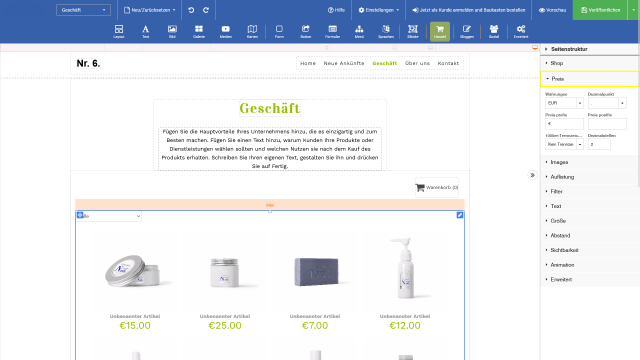
Task: Click the green Veröffentlichen button
Action: pos(600,10)
